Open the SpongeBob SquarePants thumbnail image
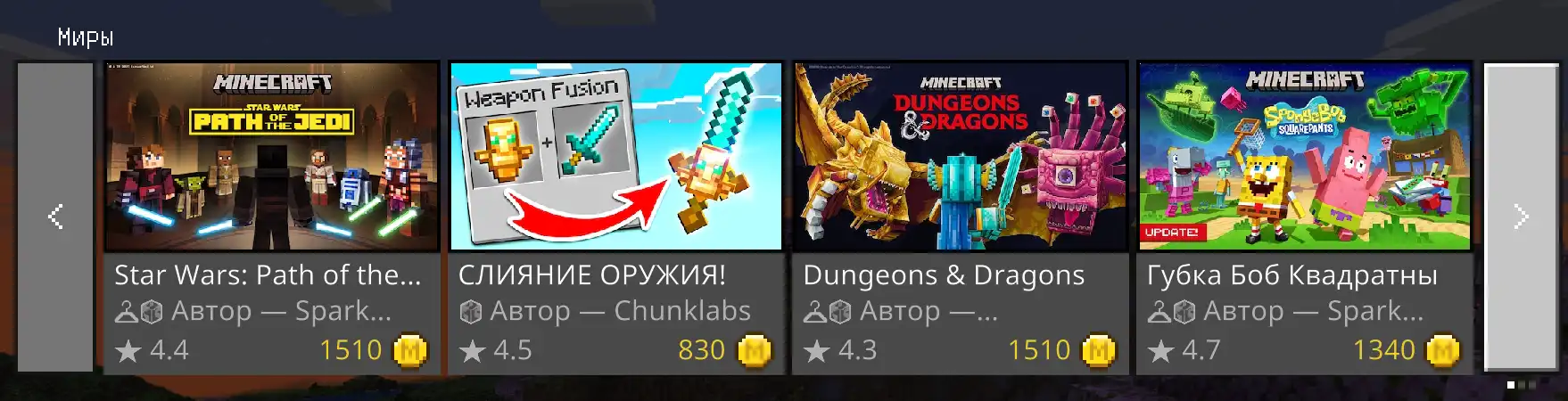Viewport: 1568px width, 401px height. [1305, 156]
